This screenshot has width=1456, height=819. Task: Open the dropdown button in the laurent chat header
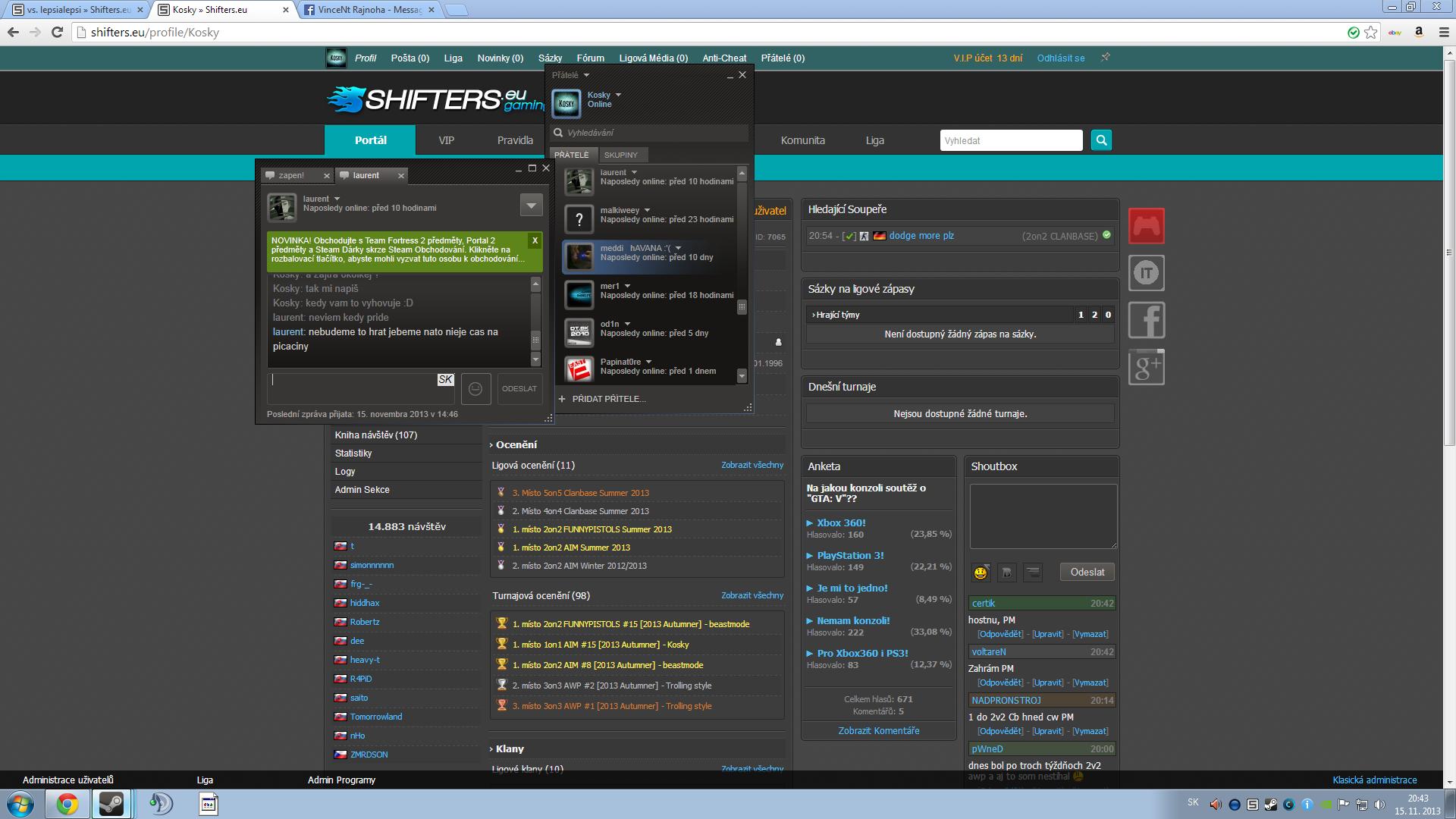click(x=531, y=205)
